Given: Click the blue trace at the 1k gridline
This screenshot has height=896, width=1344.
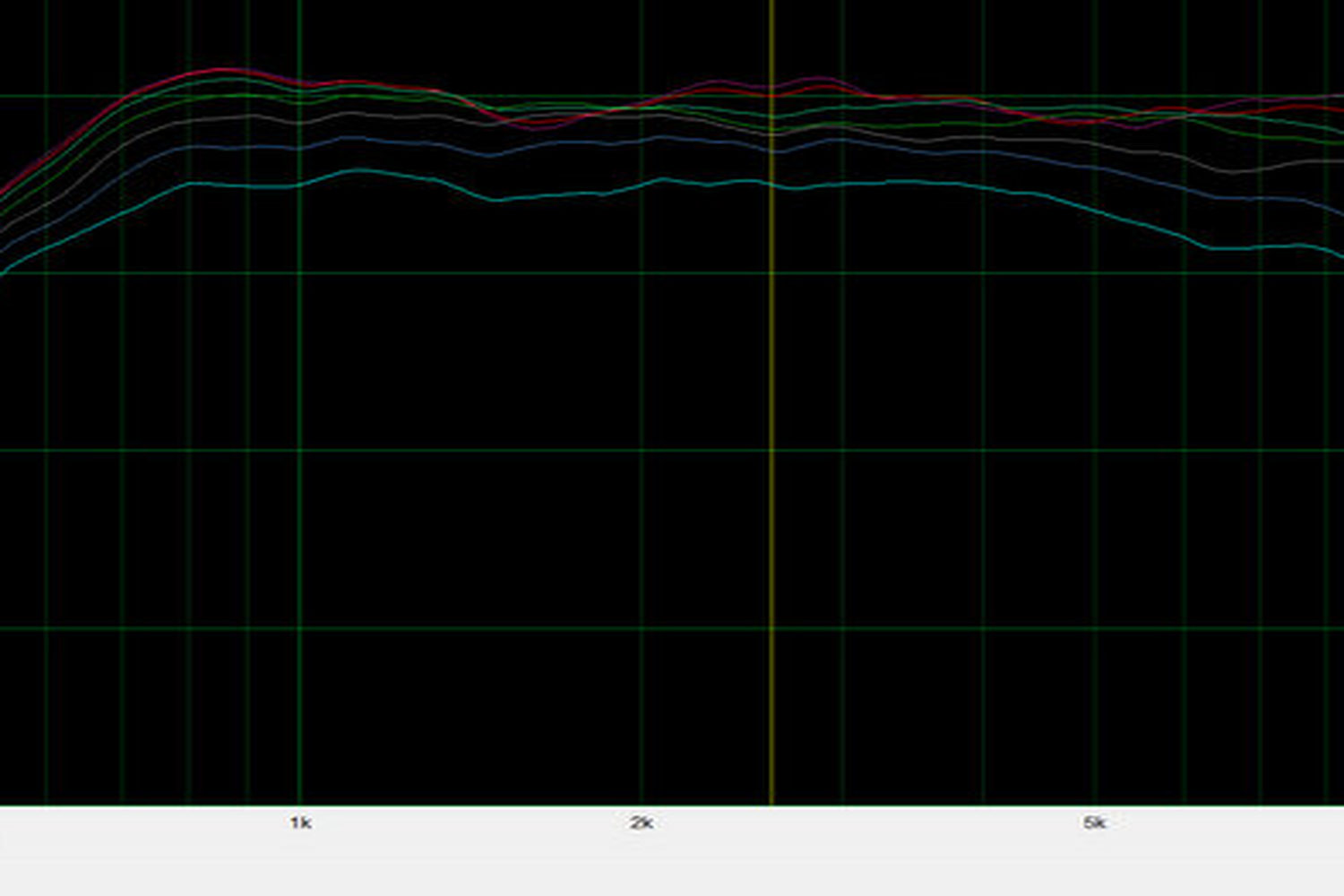Looking at the screenshot, I should [299, 148].
